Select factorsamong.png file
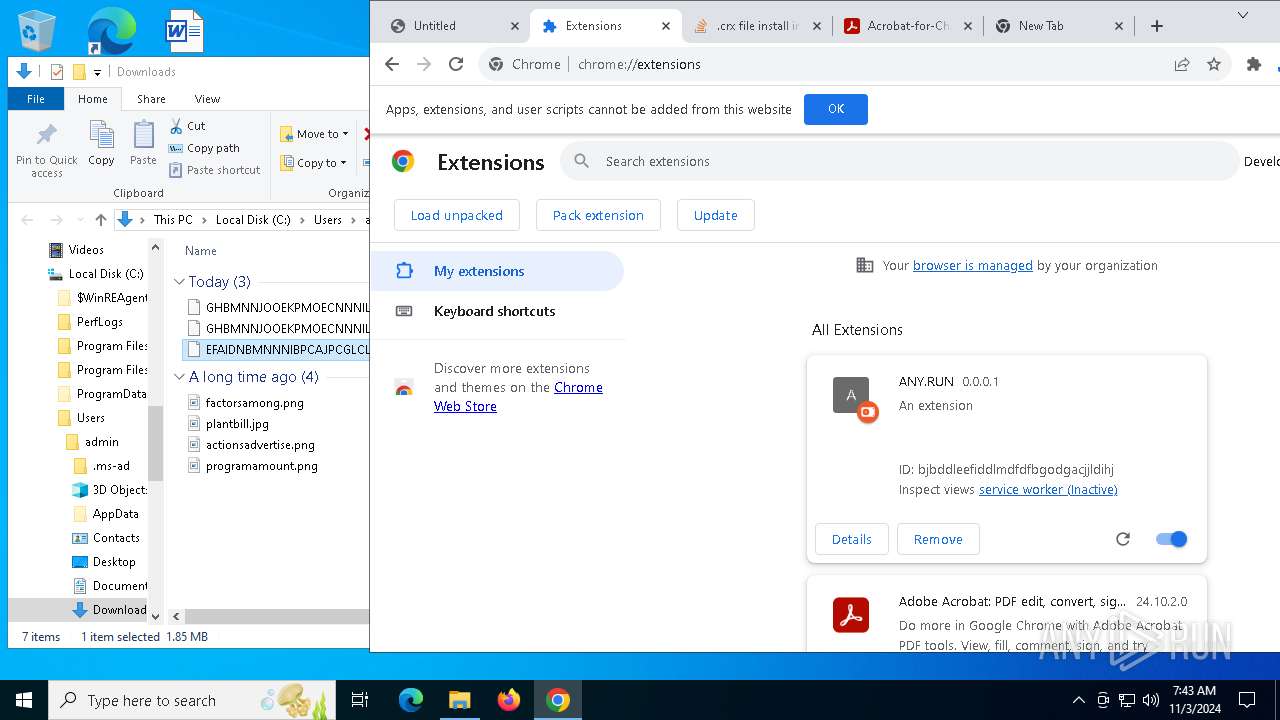1280x720 pixels. (x=254, y=403)
